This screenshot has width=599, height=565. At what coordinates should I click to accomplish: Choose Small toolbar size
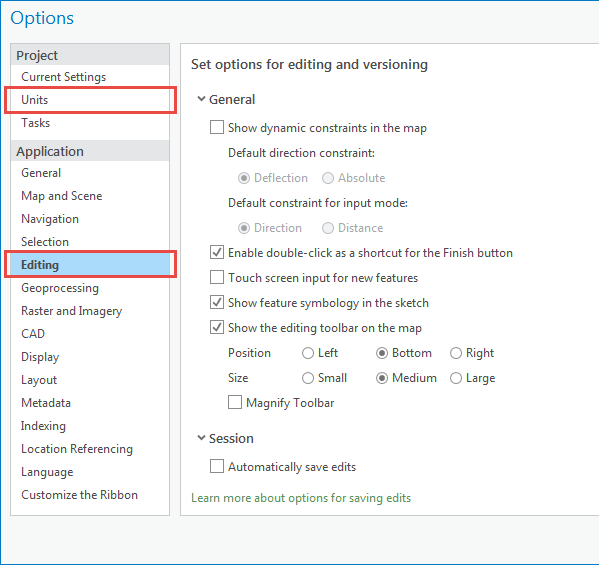click(308, 378)
